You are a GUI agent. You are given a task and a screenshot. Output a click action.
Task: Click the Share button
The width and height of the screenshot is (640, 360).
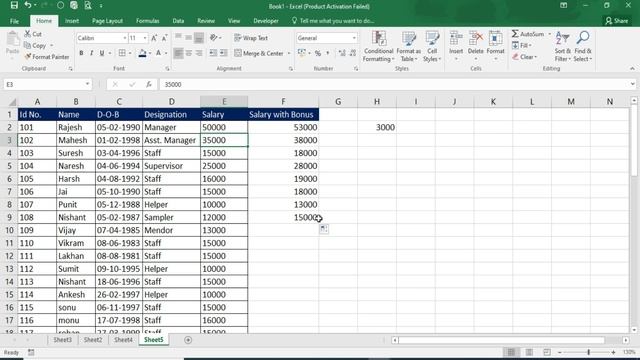617,21
